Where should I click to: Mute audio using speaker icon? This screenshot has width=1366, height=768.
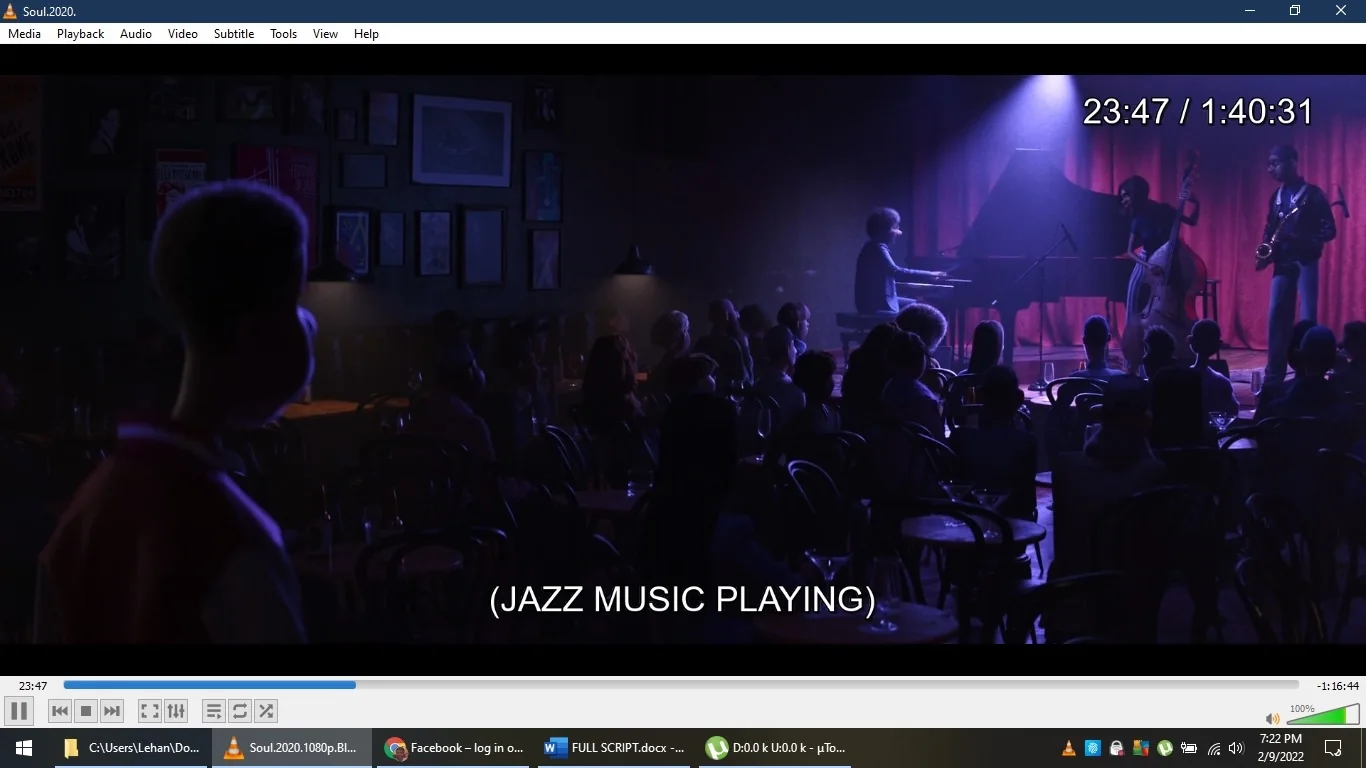point(1272,718)
